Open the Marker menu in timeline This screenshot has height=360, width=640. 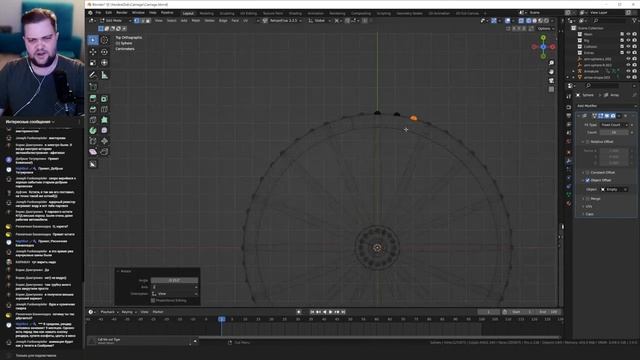(x=158, y=312)
